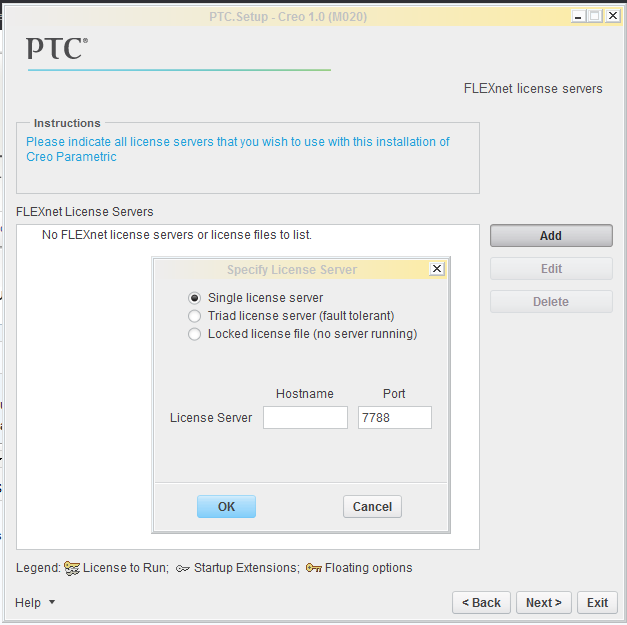
Task: Confirm with the OK button
Action: [226, 507]
